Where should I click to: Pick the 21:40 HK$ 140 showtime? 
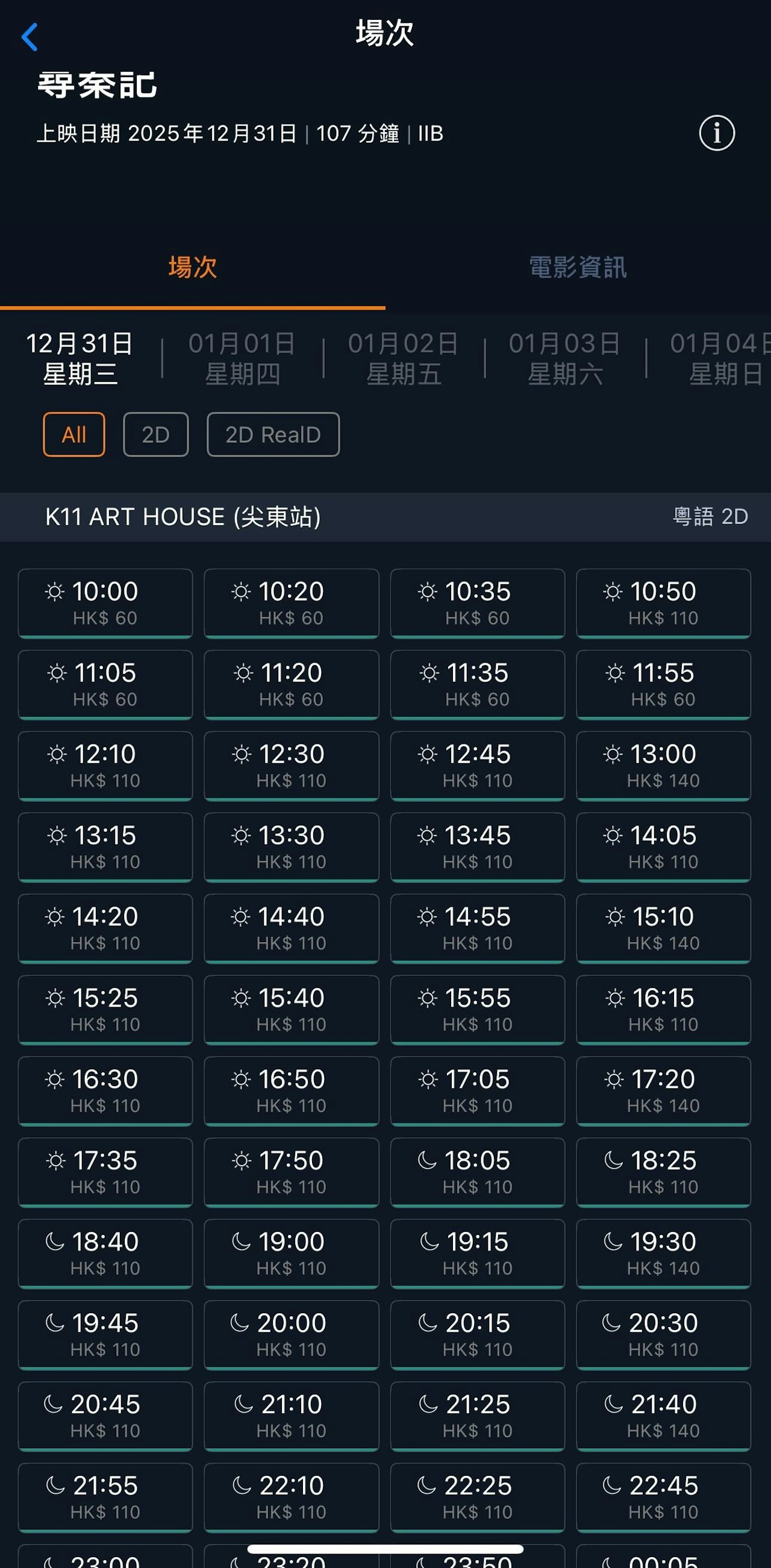tap(663, 1415)
